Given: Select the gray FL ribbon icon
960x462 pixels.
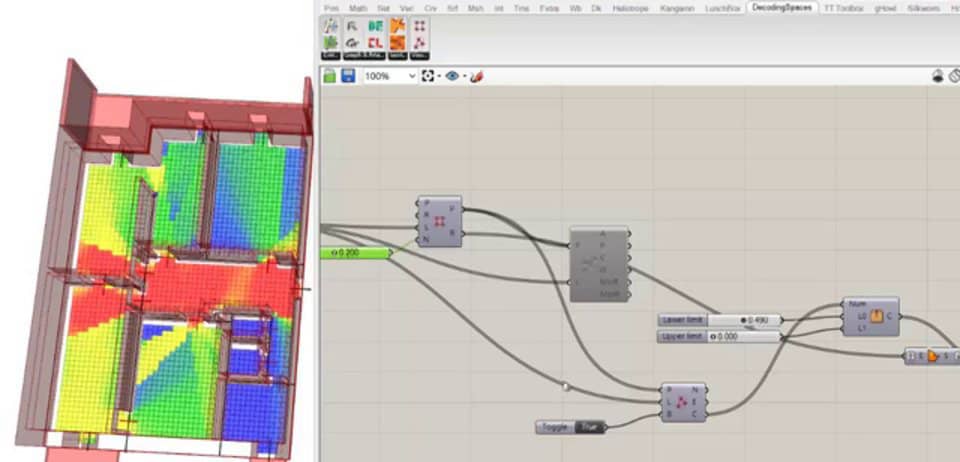Looking at the screenshot, I should coord(352,26).
